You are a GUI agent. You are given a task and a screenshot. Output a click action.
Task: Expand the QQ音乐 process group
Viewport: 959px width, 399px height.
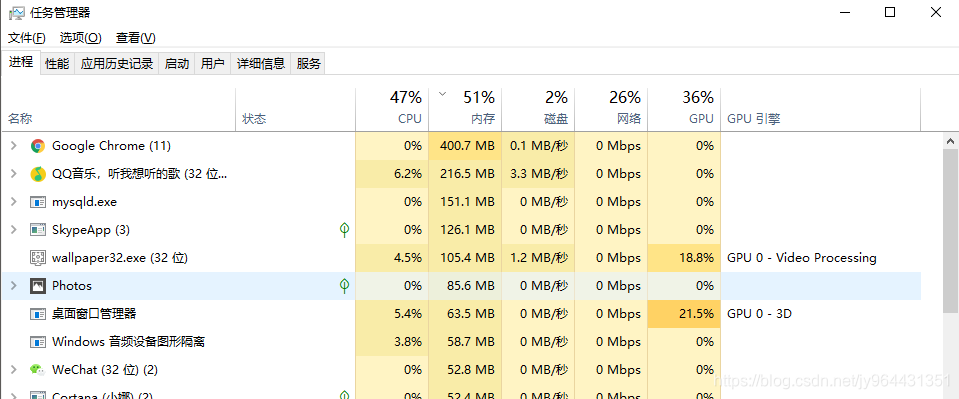tap(13, 174)
